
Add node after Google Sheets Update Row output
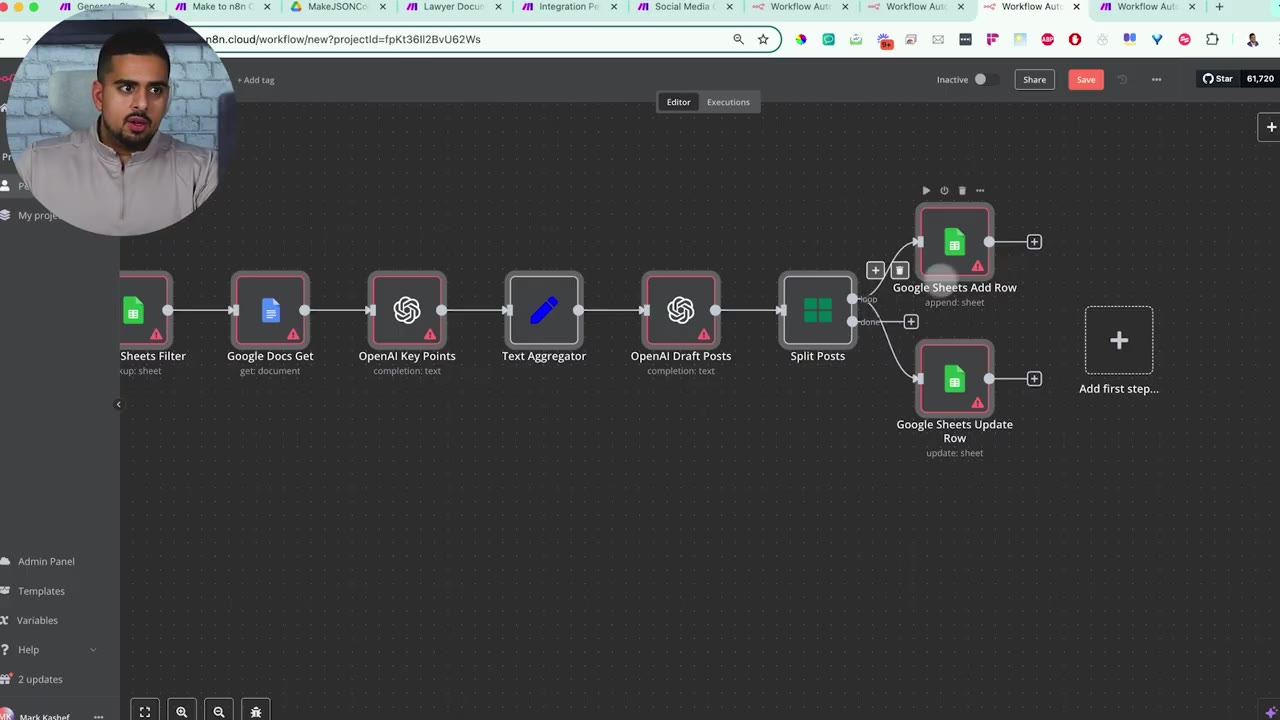[1034, 378]
